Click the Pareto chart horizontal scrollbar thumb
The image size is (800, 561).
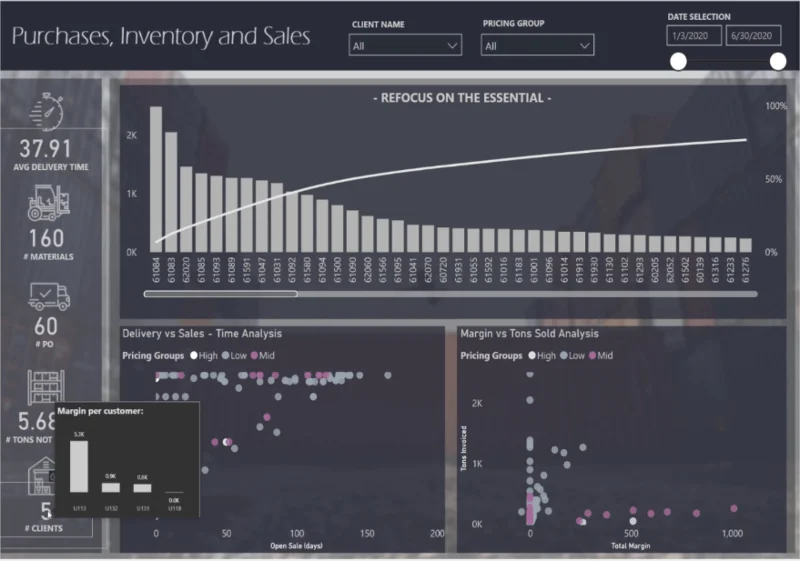point(220,294)
